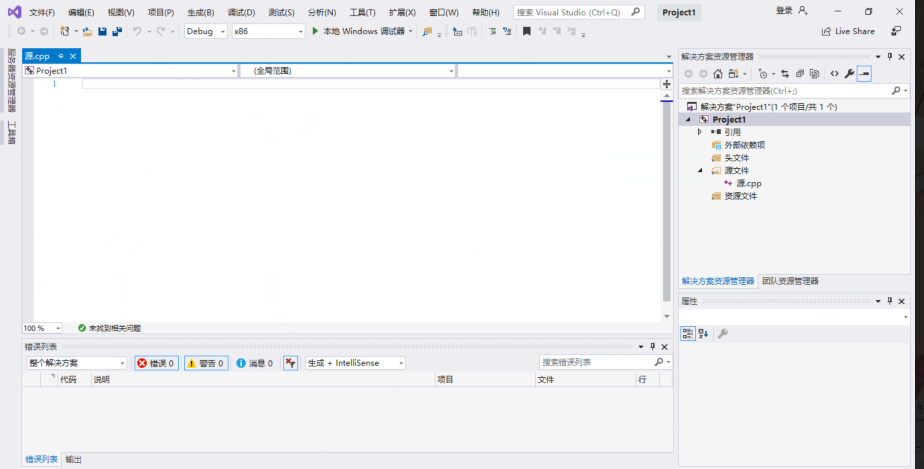The width and height of the screenshot is (924, 469).
Task: Open the 整个解决方案 scope dropdown
Action: (77, 363)
